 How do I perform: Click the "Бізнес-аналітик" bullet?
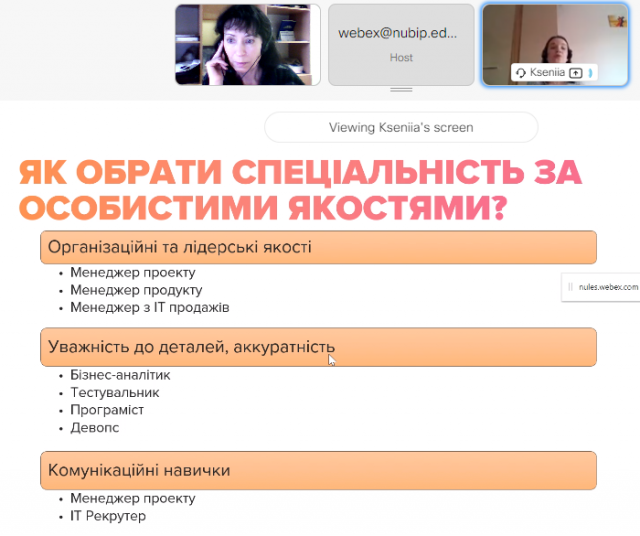click(120, 375)
